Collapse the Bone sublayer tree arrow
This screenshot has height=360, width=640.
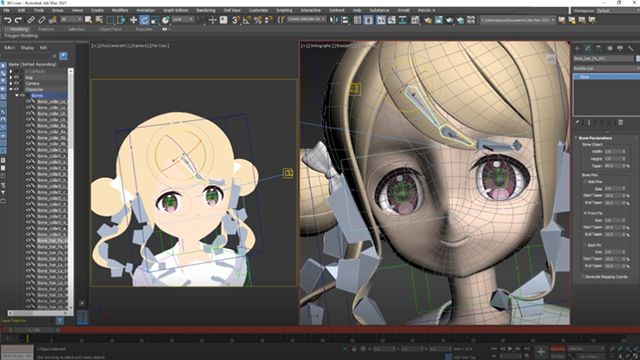pyautogui.click(x=17, y=95)
